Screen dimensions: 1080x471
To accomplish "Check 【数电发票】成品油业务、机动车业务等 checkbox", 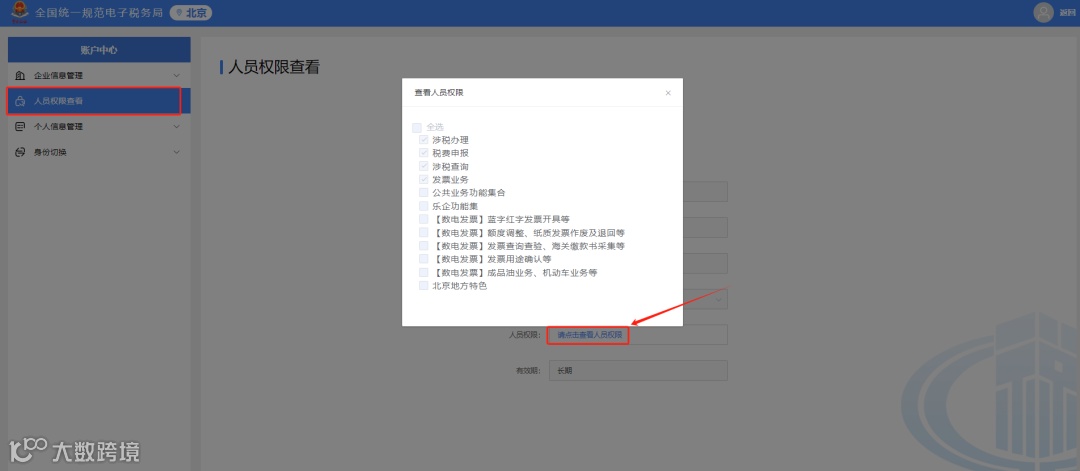I will pyautogui.click(x=424, y=272).
